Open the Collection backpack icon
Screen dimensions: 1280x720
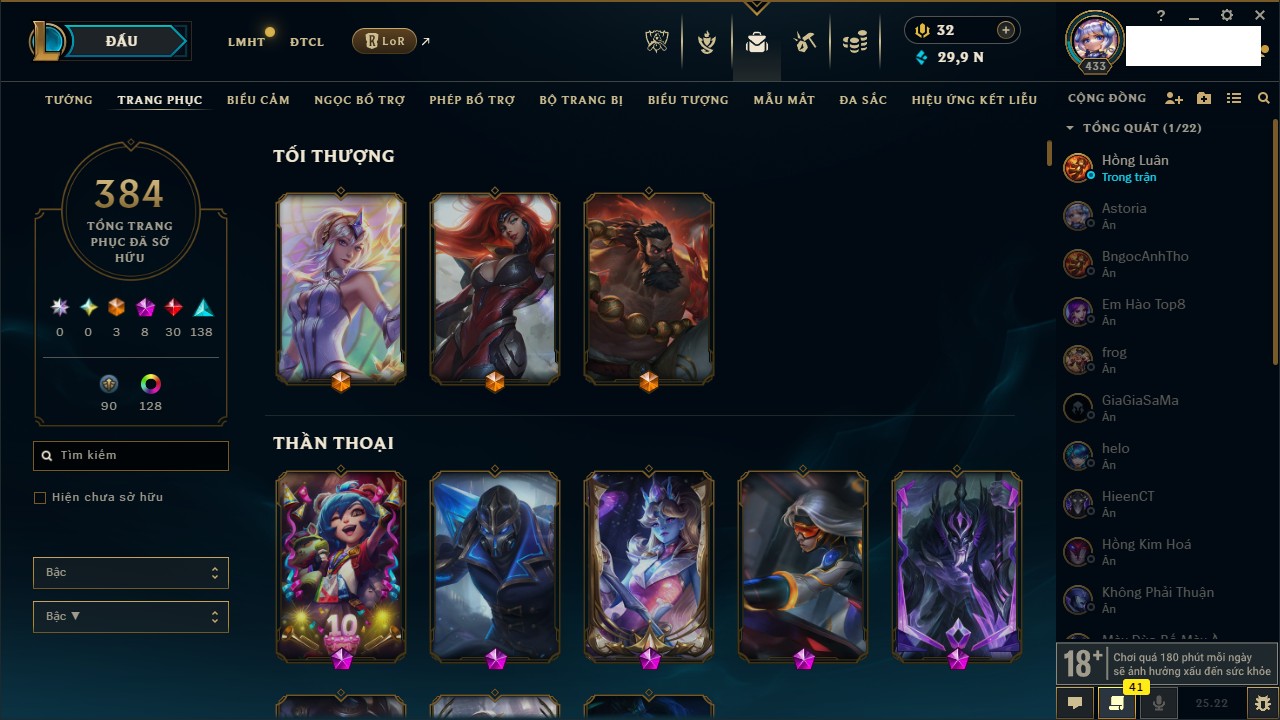(x=757, y=42)
